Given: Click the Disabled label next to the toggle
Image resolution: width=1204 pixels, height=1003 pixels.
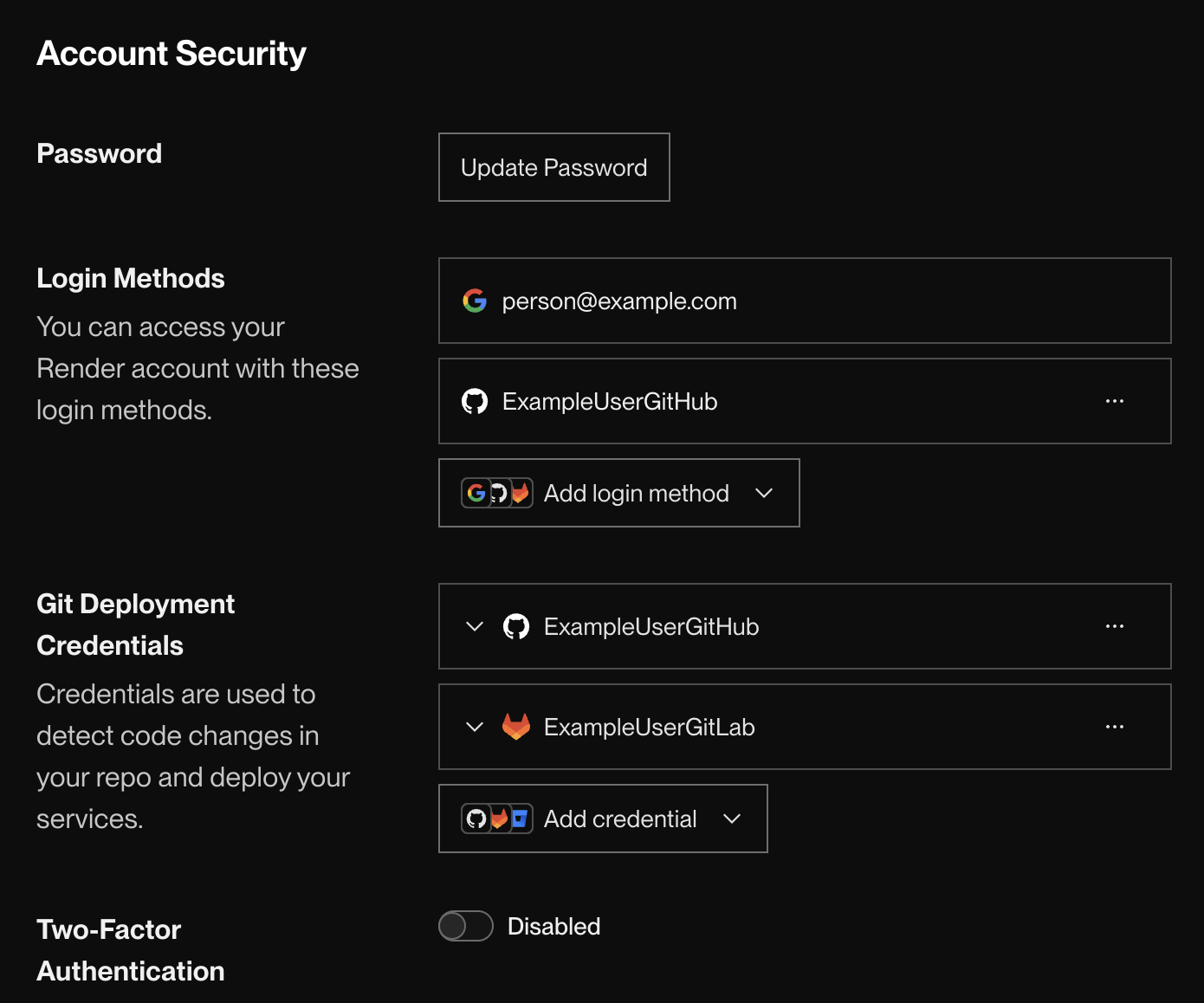Looking at the screenshot, I should tap(553, 926).
